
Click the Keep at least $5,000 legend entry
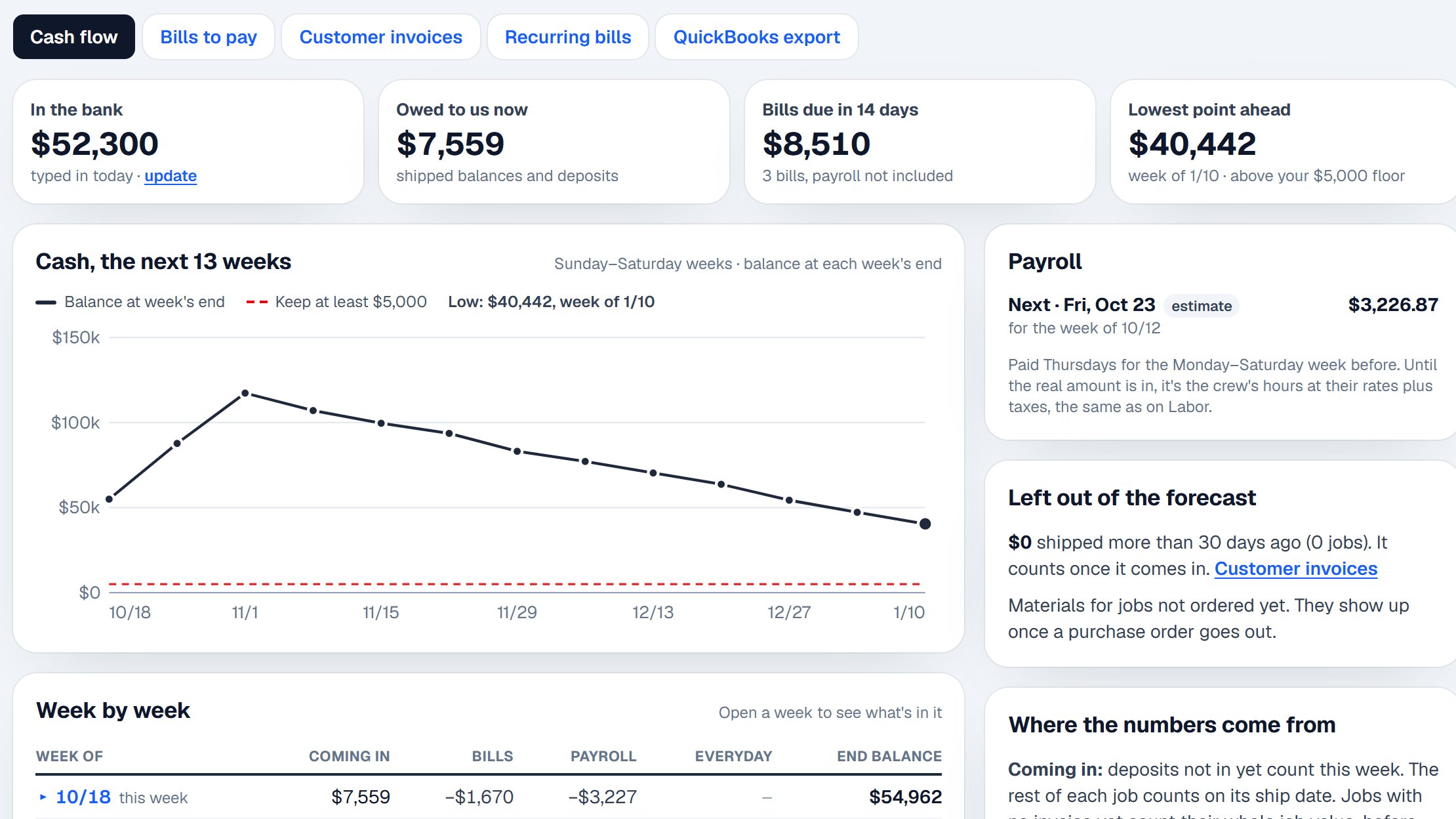(336, 302)
